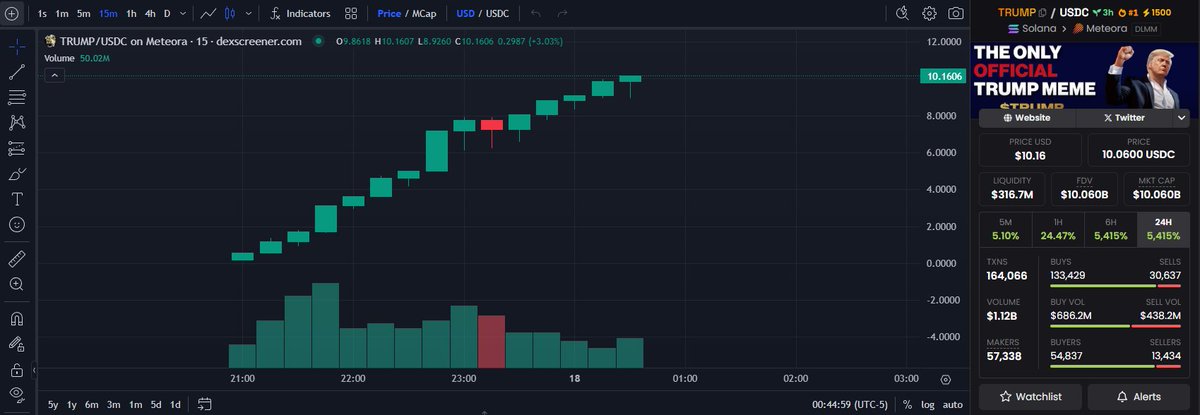Click the redo arrow

tap(563, 14)
